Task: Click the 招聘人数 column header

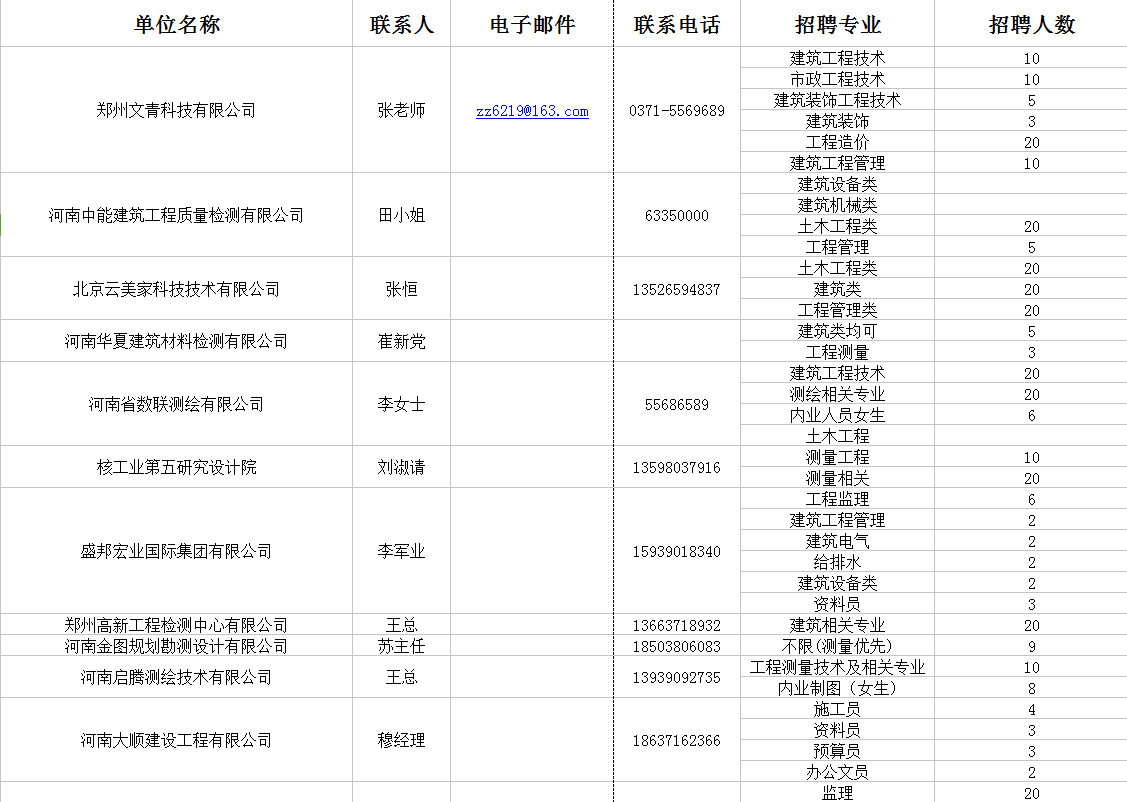Action: coord(1031,25)
